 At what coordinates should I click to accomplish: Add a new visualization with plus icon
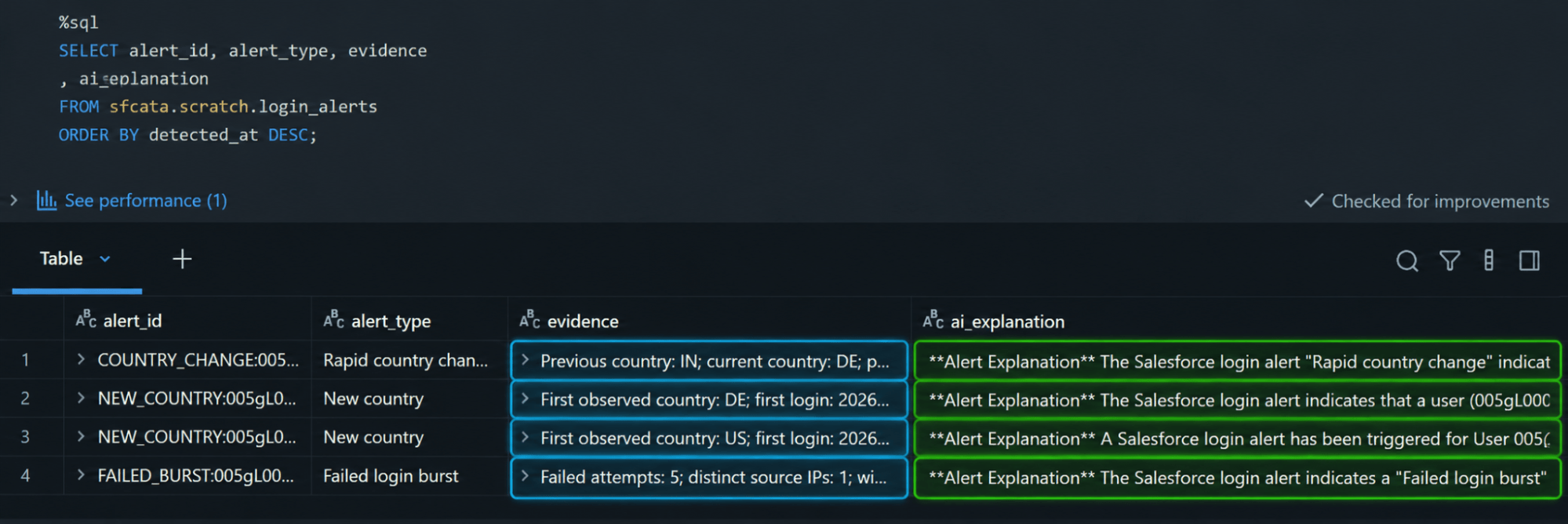coord(182,259)
